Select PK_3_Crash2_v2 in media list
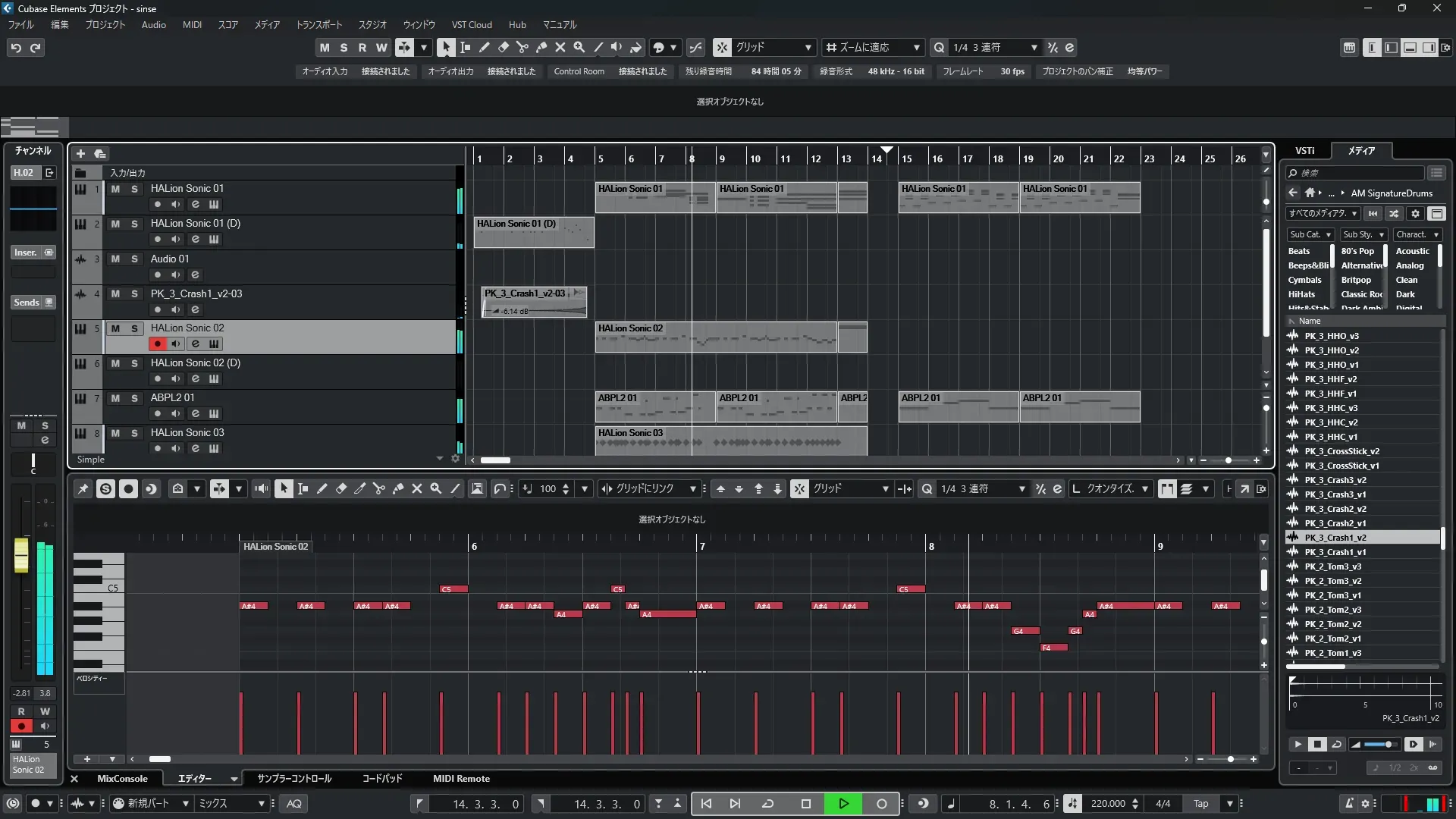The width and height of the screenshot is (1456, 819). [x=1335, y=509]
